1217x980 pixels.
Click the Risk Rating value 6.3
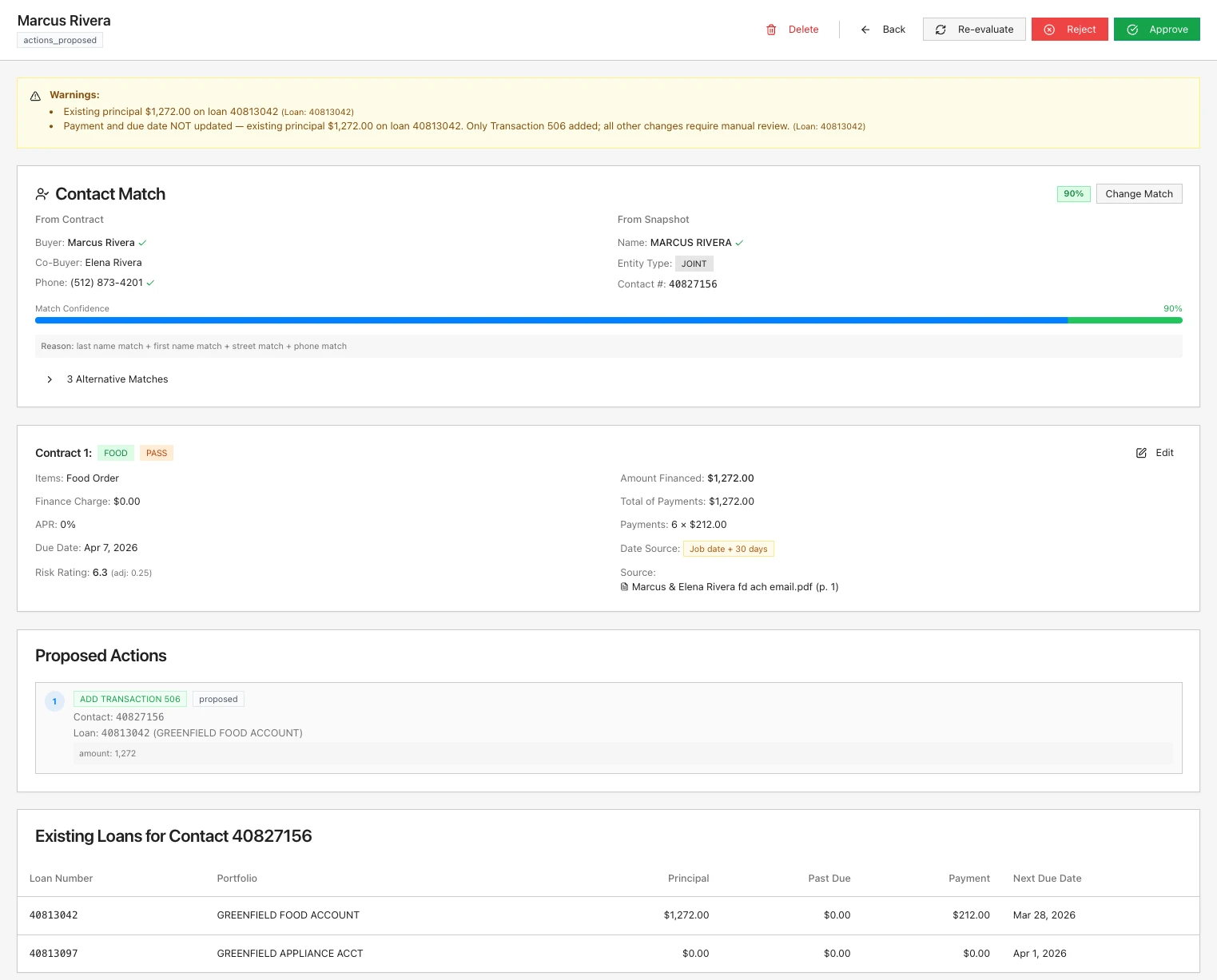click(100, 573)
